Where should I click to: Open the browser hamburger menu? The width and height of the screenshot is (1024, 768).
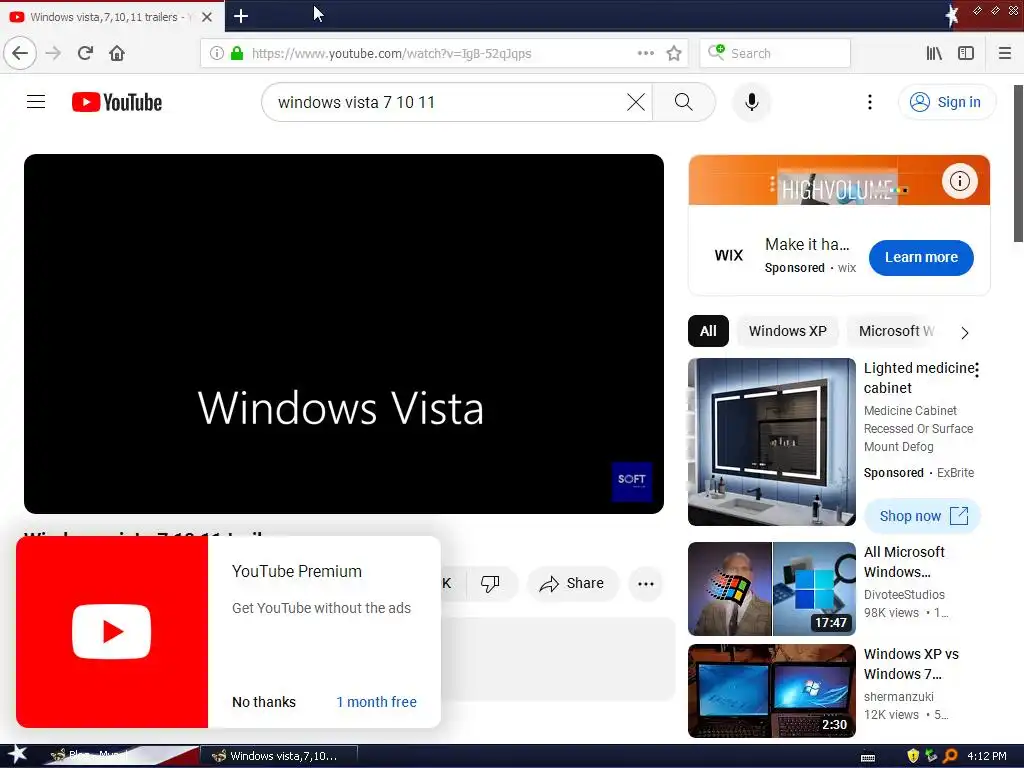[x=1004, y=53]
